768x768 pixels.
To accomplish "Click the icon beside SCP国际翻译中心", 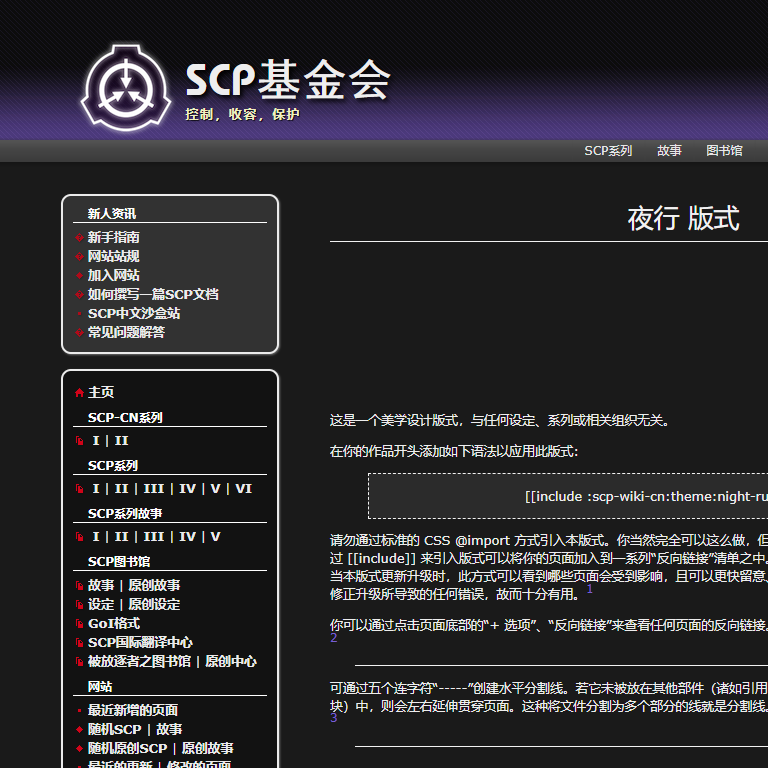I will pyautogui.click(x=80, y=643).
